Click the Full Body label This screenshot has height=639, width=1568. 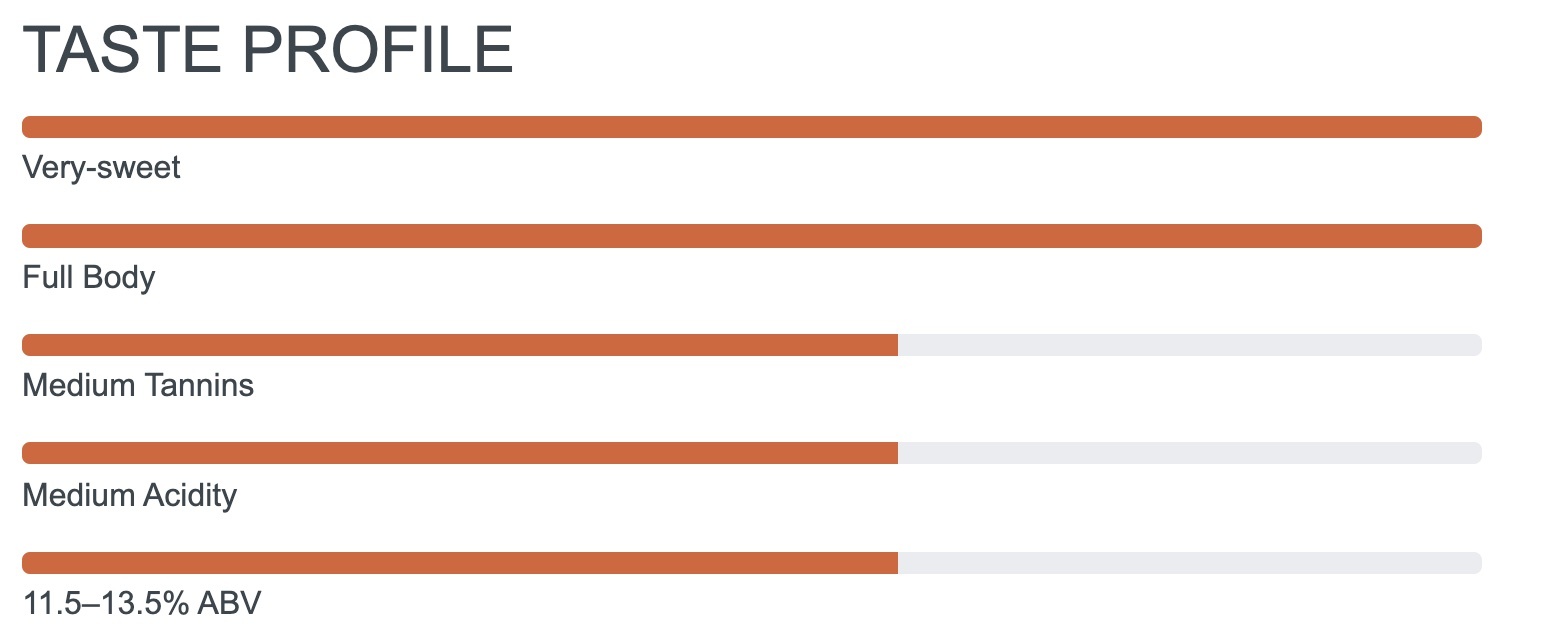(x=88, y=276)
